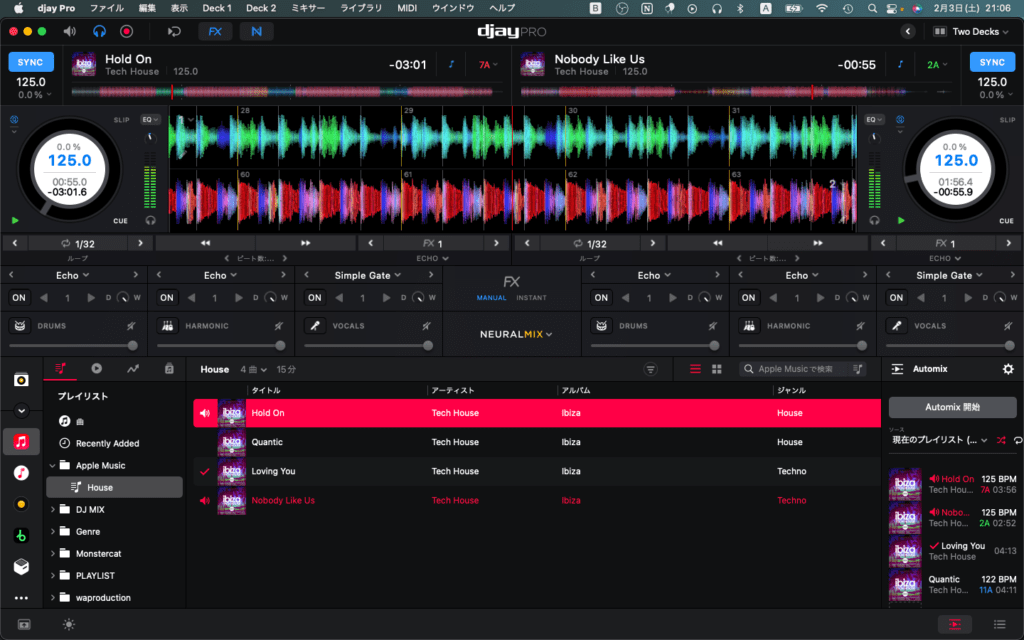
Task: Click Deck 1 headphone monitor icon near CUE
Action: coord(151,221)
